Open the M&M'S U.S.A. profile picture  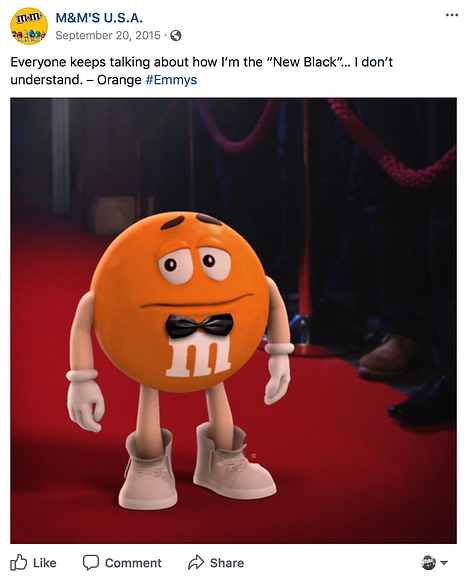29,26
